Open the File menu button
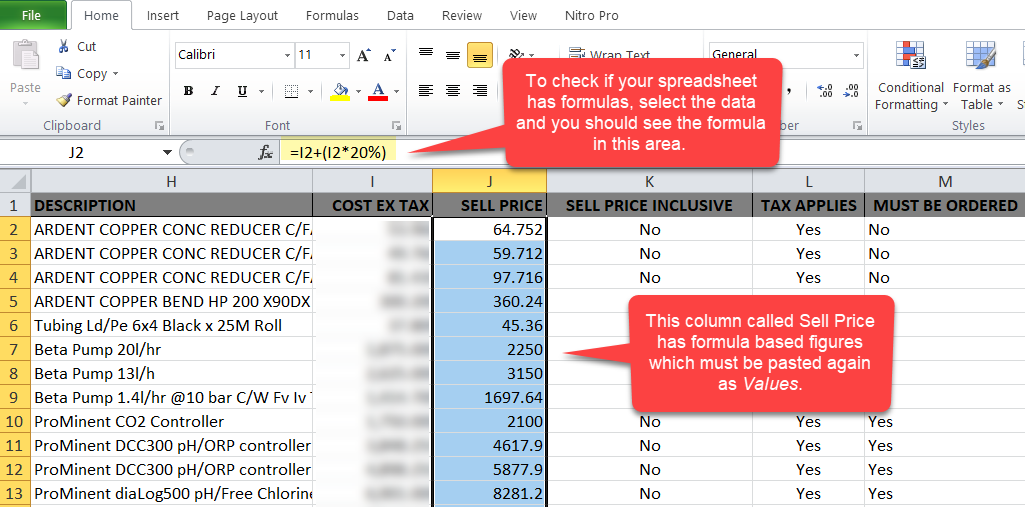Image resolution: width=1025 pixels, height=507 pixels. (x=32, y=16)
